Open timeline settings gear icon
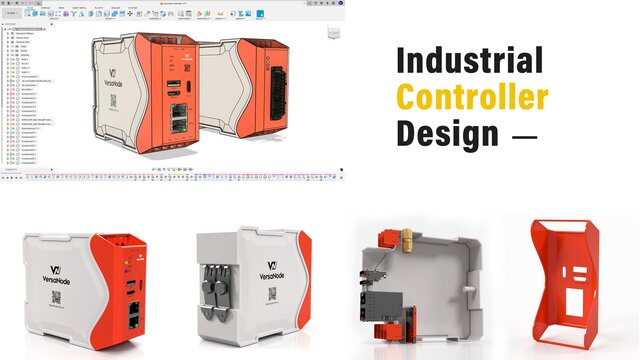Viewport: 640px width, 360px height. [342, 178]
